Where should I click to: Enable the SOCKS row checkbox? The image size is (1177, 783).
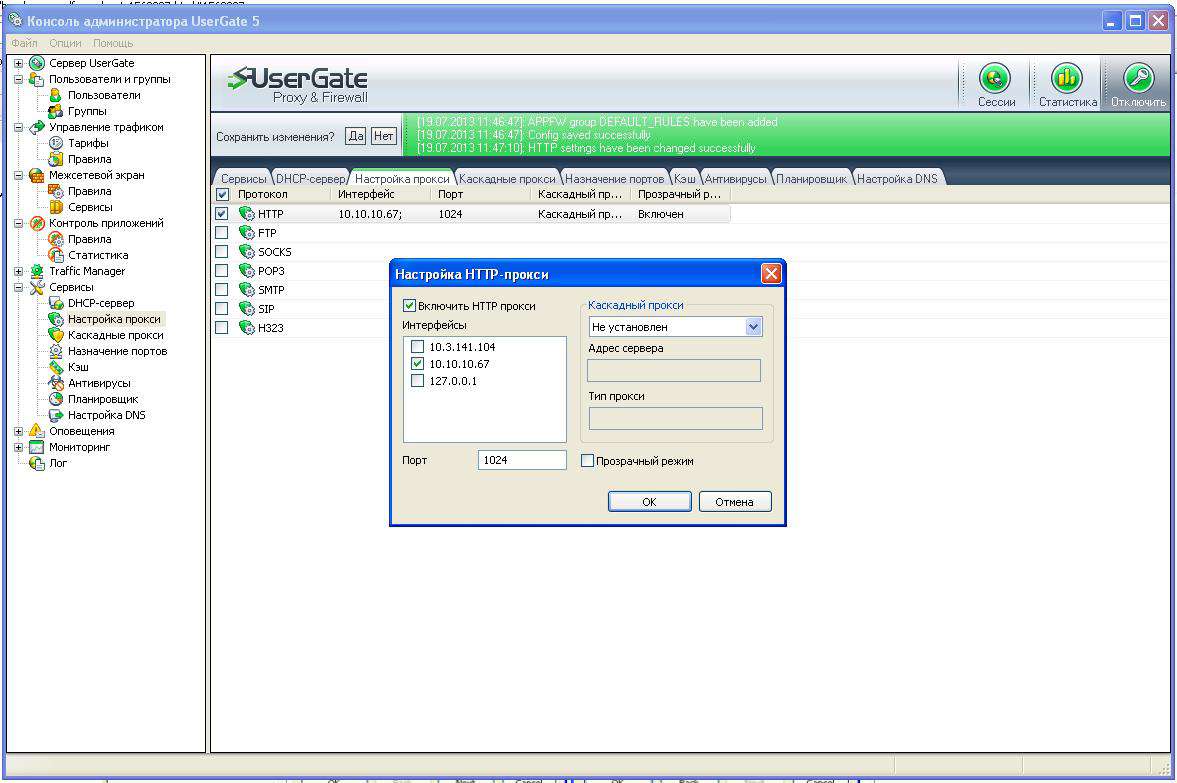(x=221, y=251)
